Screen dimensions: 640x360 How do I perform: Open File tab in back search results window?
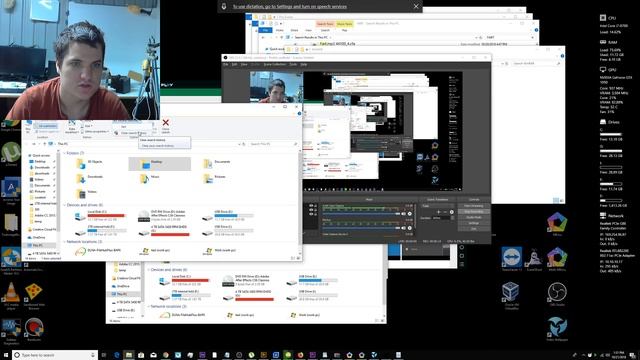(x=265, y=30)
